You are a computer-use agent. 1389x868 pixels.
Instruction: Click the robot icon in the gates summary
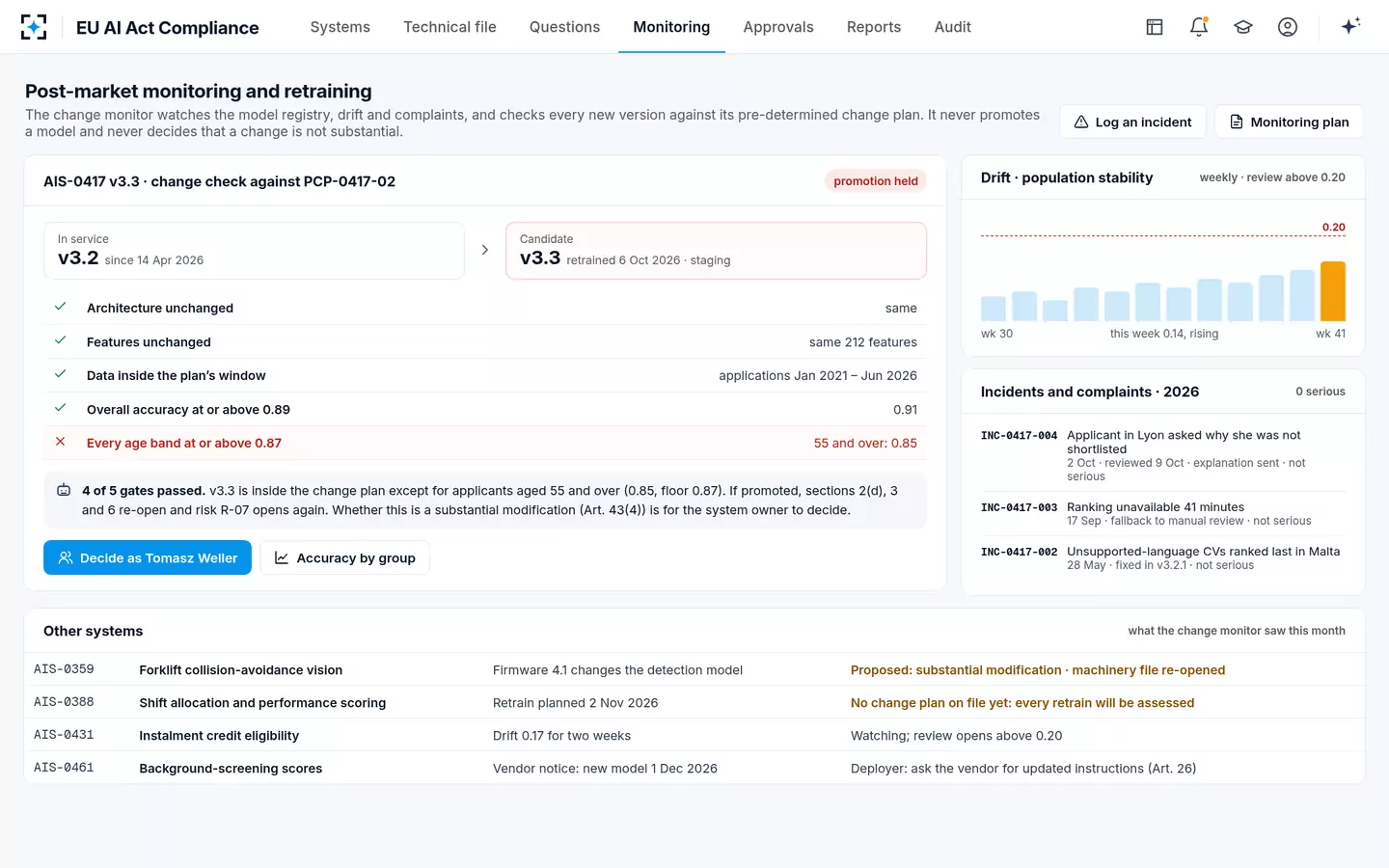tap(64, 490)
